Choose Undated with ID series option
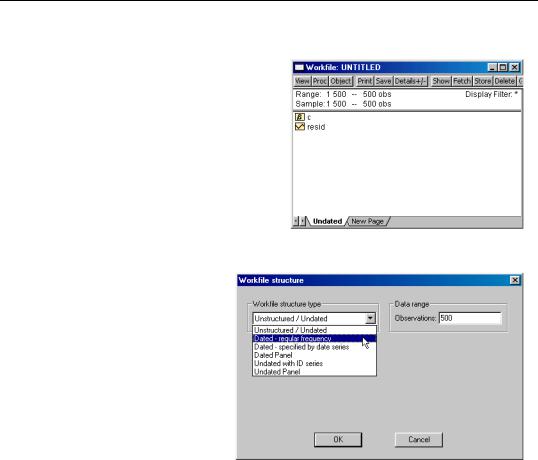Screen dimensions: 538x460 click(x=314, y=363)
